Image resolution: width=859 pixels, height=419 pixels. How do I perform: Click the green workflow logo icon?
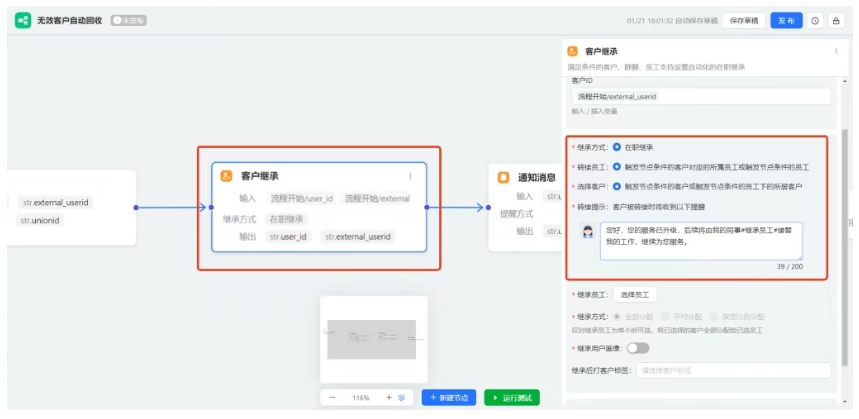23,21
